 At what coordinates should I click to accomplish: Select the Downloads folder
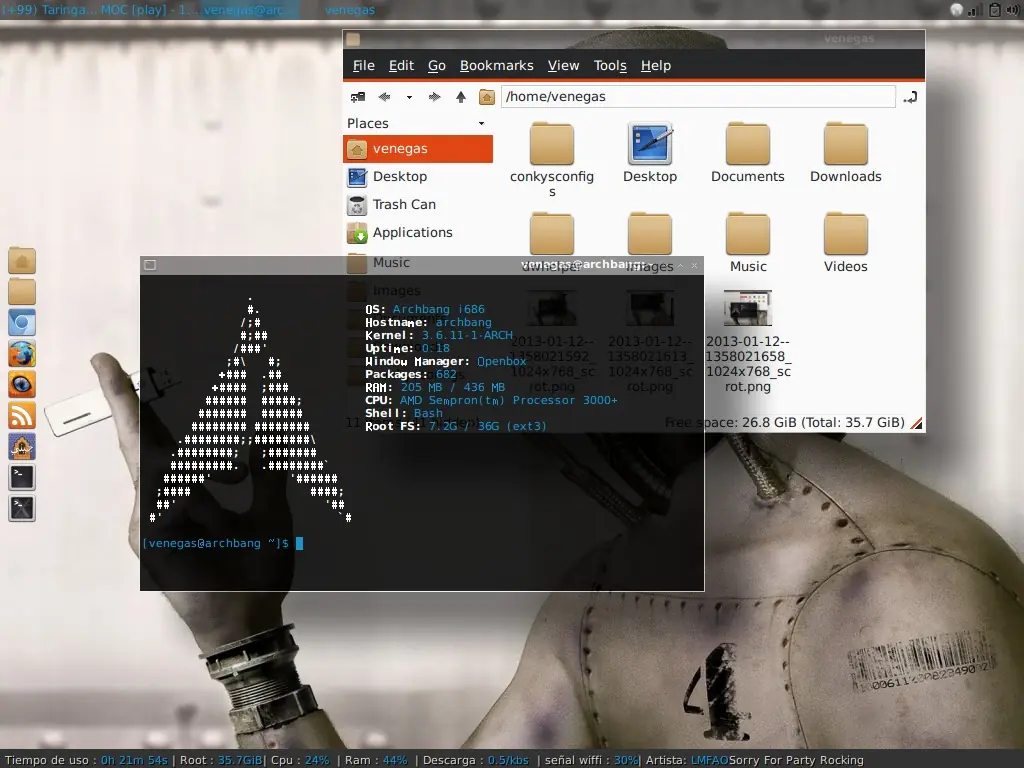click(x=846, y=152)
